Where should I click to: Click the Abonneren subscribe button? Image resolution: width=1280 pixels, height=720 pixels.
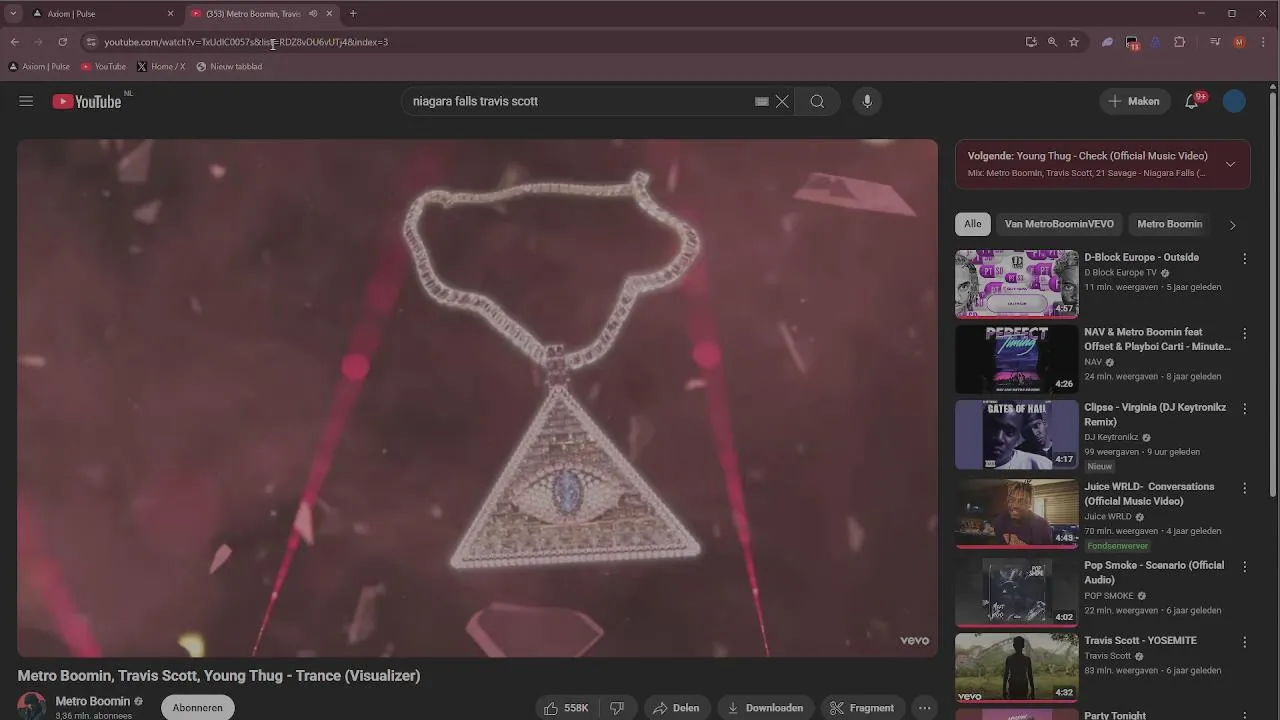(x=197, y=708)
